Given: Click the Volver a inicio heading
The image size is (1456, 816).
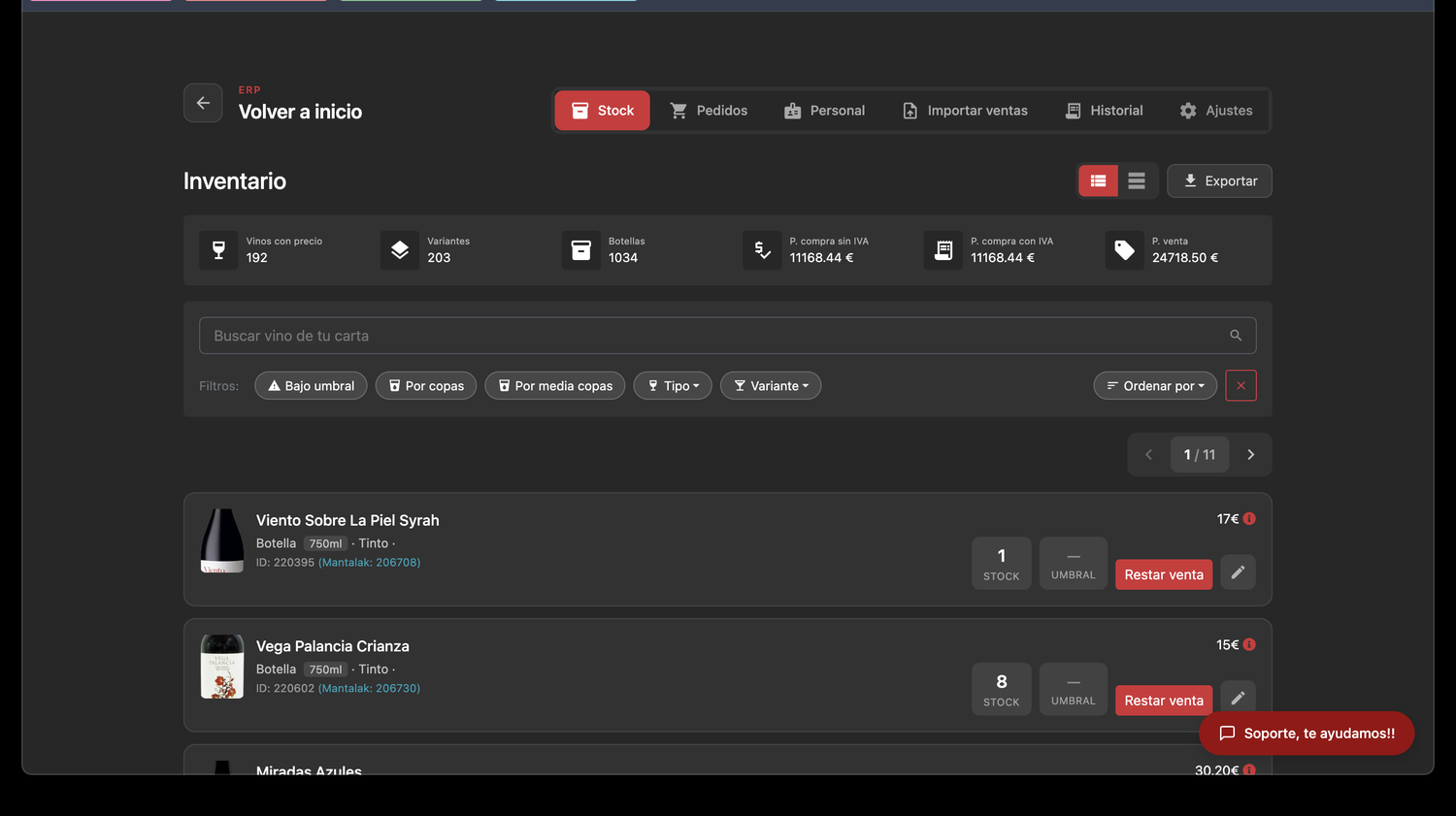Looking at the screenshot, I should coord(300,112).
